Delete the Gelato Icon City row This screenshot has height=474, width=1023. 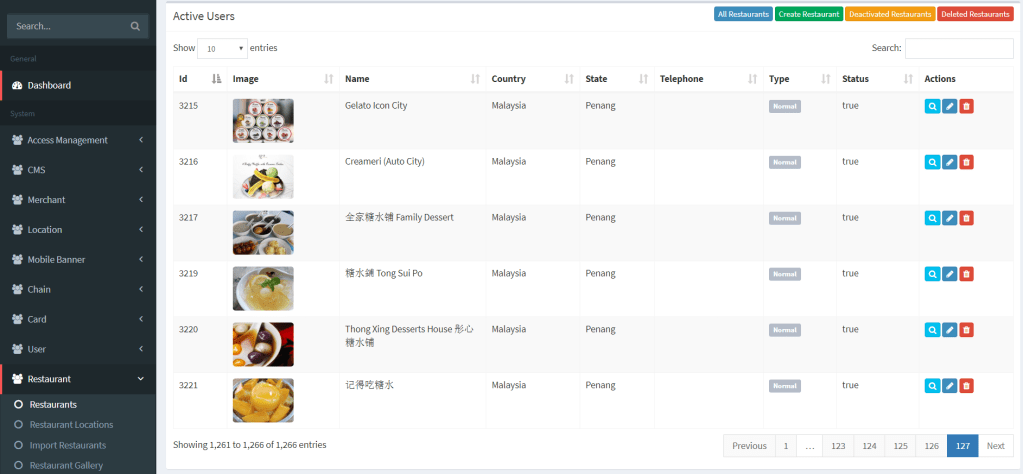coord(966,107)
